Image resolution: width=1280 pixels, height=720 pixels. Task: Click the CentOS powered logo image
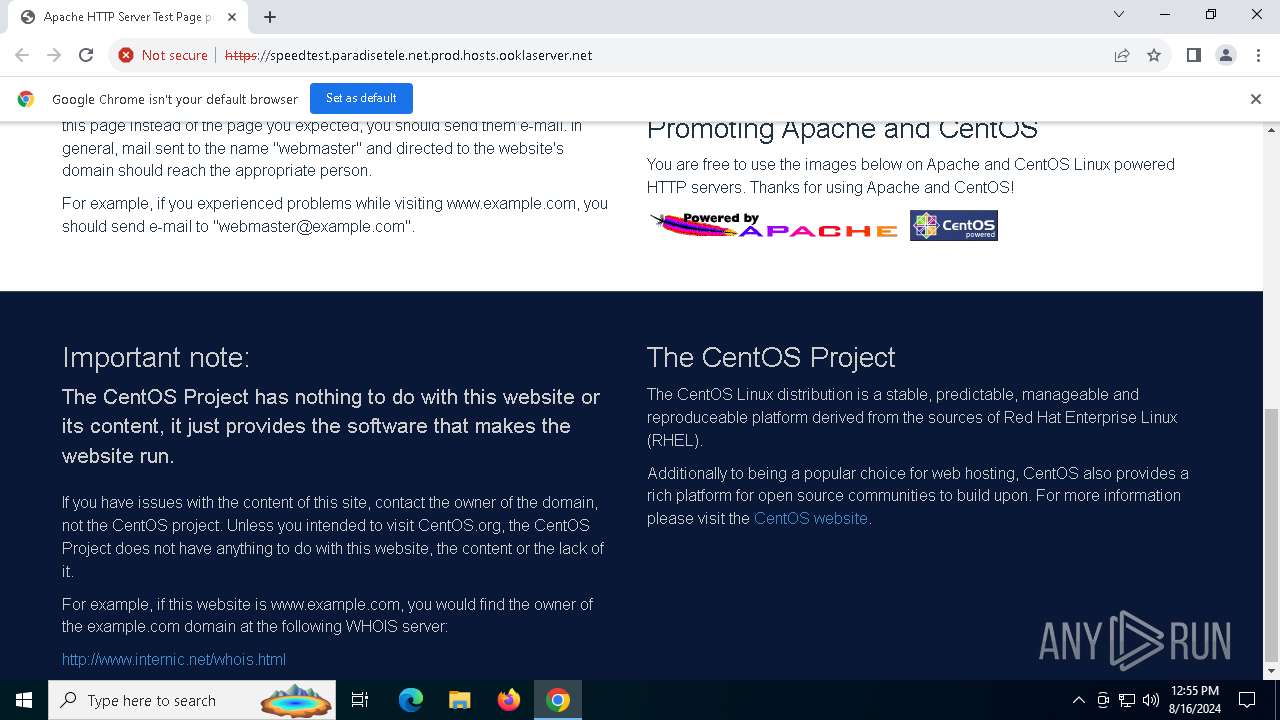(x=953, y=225)
